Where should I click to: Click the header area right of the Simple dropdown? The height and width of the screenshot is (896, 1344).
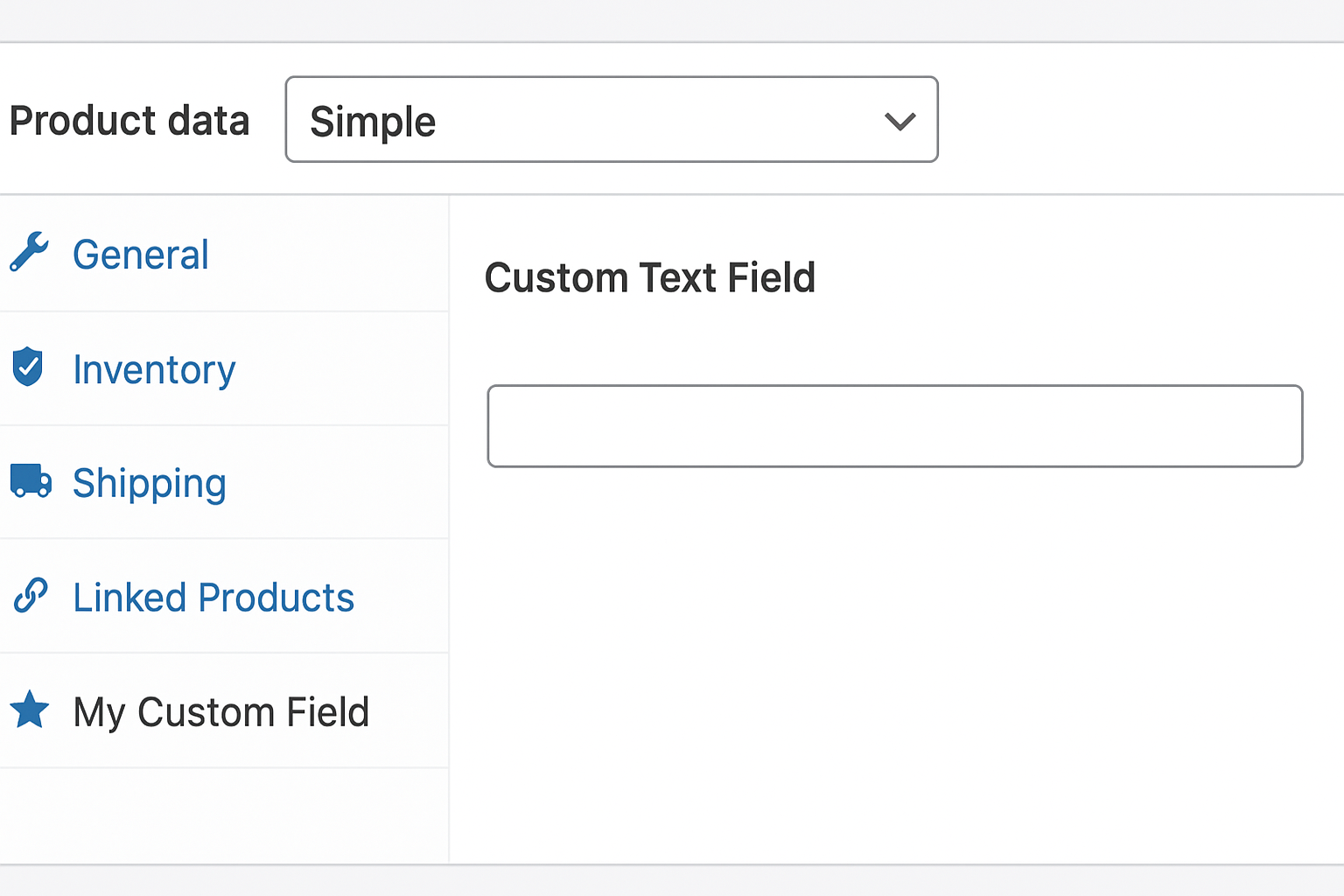coord(1137,120)
